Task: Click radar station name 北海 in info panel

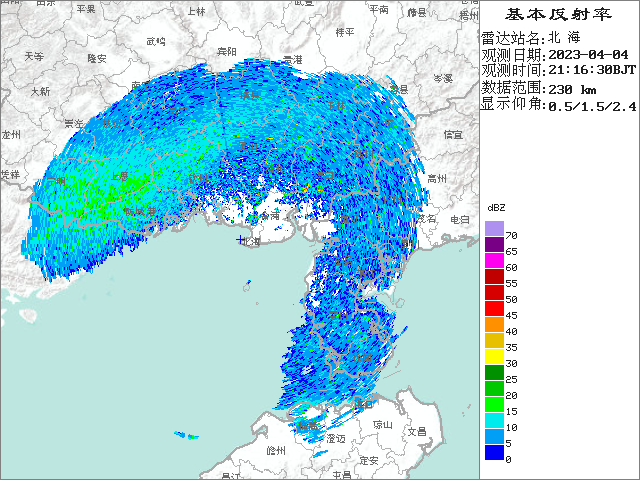Action: coord(564,38)
